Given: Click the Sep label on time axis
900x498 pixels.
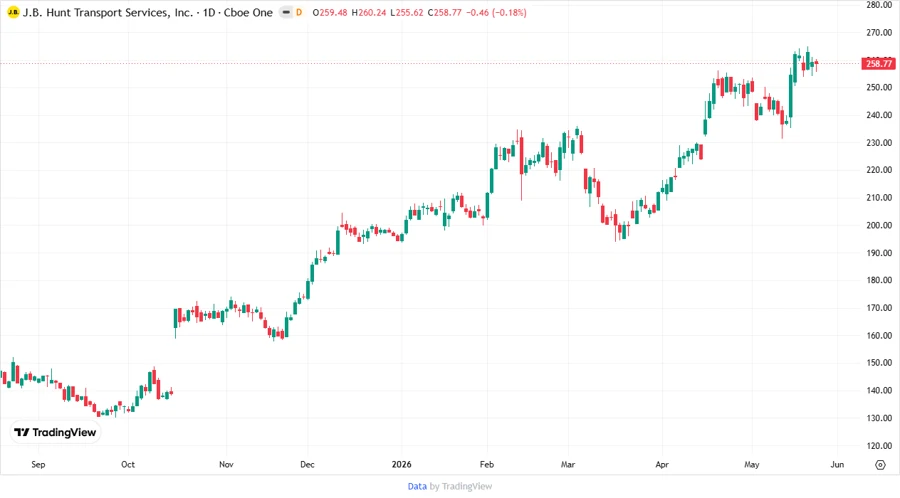Looking at the screenshot, I should (38, 465).
